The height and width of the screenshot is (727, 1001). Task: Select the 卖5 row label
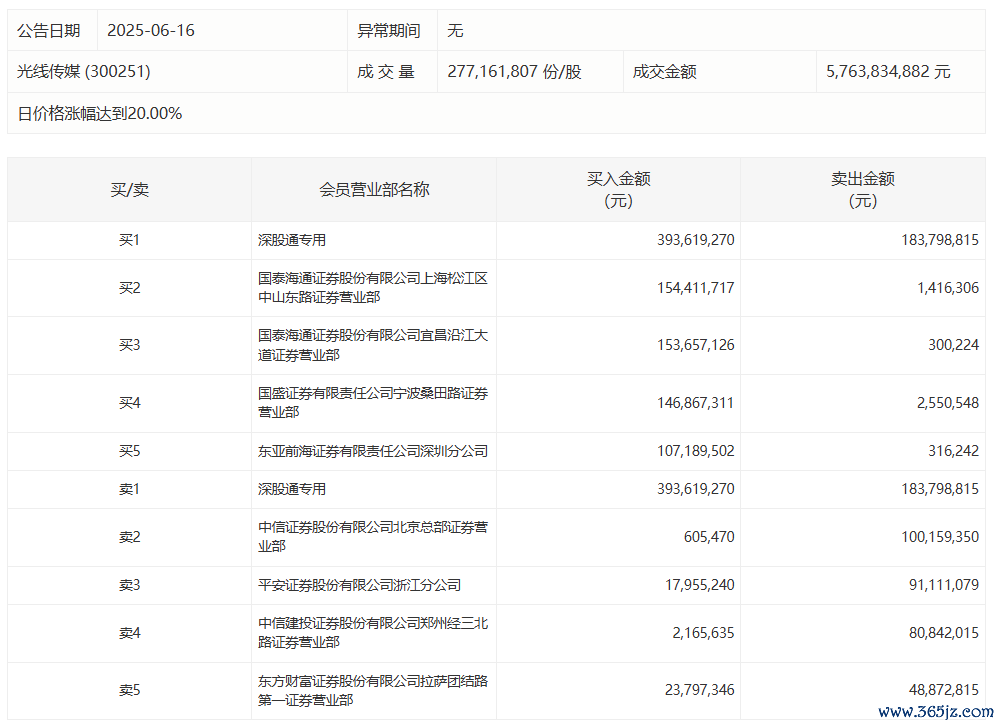[130, 691]
